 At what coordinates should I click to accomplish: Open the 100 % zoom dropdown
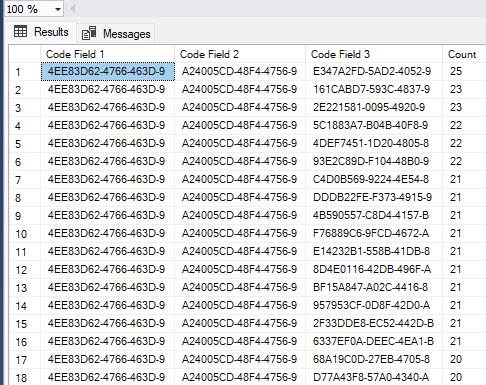58,9
